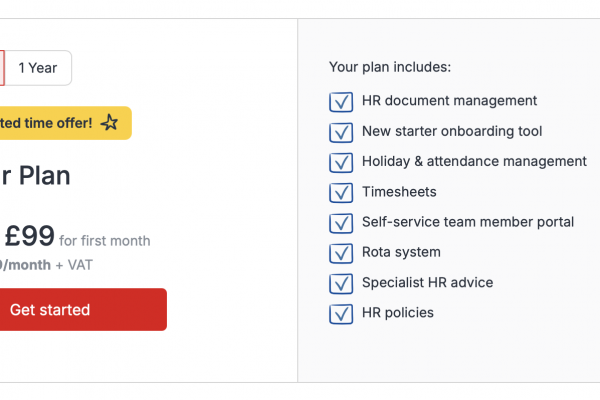Image resolution: width=600 pixels, height=400 pixels.
Task: Click the limited time offer text in the badge
Action: coord(46,123)
